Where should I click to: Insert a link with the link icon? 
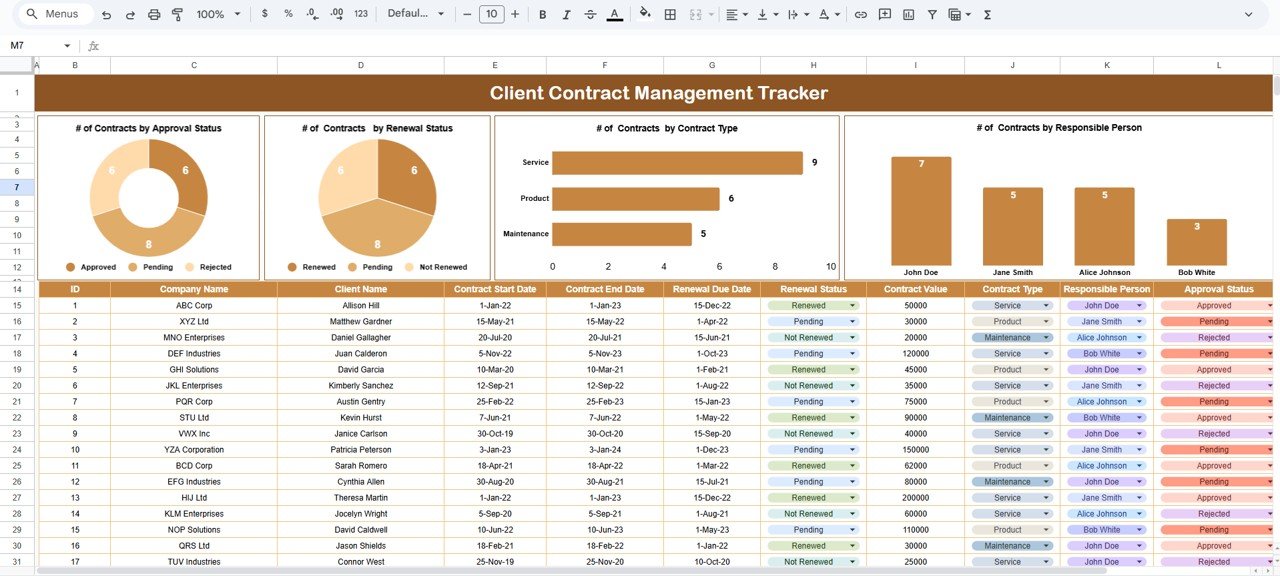[860, 14]
